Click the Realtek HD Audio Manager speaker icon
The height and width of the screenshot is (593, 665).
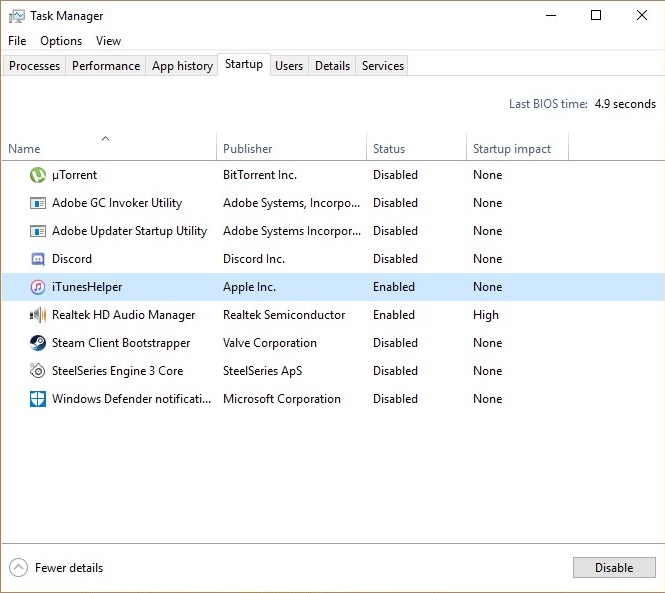(x=38, y=315)
